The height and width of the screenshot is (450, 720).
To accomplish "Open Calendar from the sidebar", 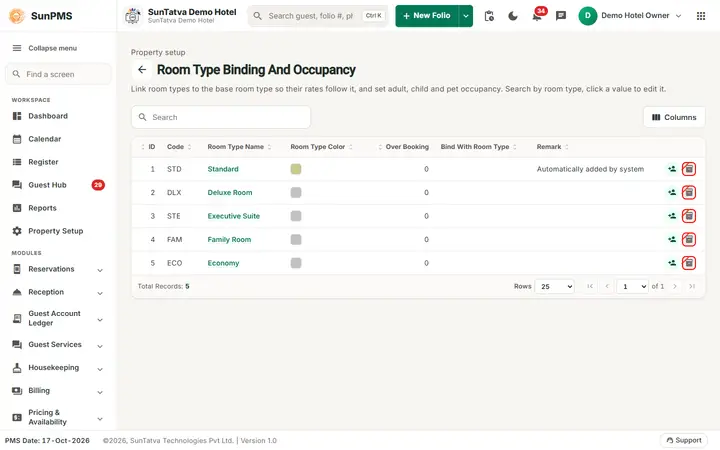I will click(x=57, y=139).
